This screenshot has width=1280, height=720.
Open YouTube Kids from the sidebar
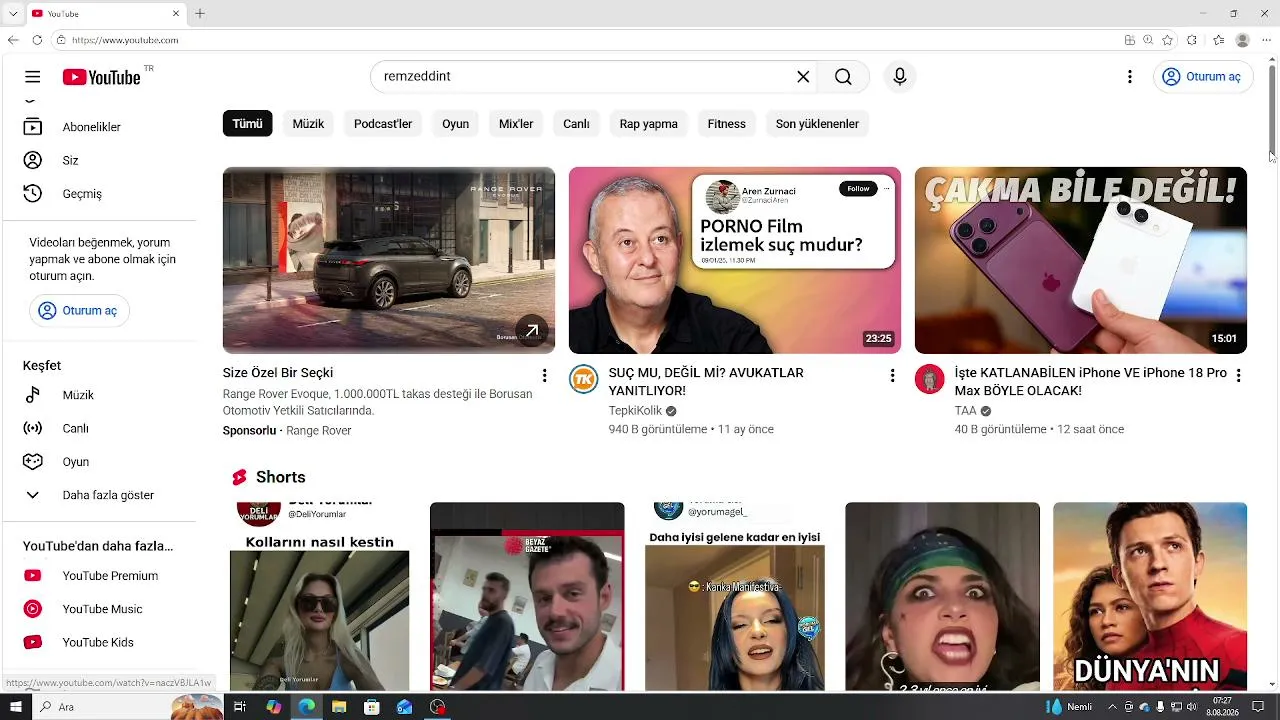pos(100,642)
